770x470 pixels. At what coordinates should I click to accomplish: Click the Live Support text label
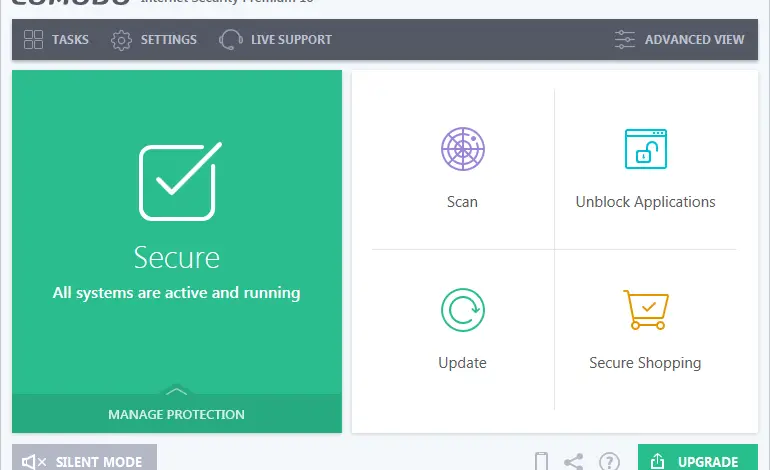[291, 40]
